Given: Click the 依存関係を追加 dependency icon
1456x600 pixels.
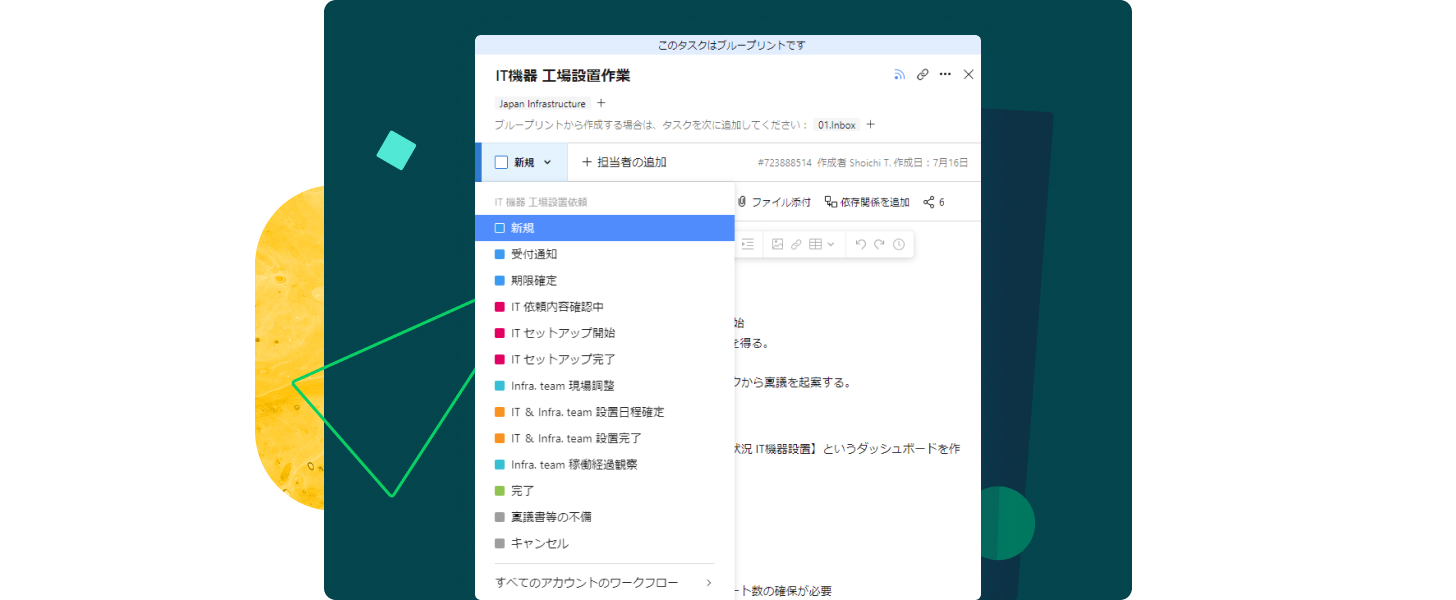Looking at the screenshot, I should [x=831, y=202].
